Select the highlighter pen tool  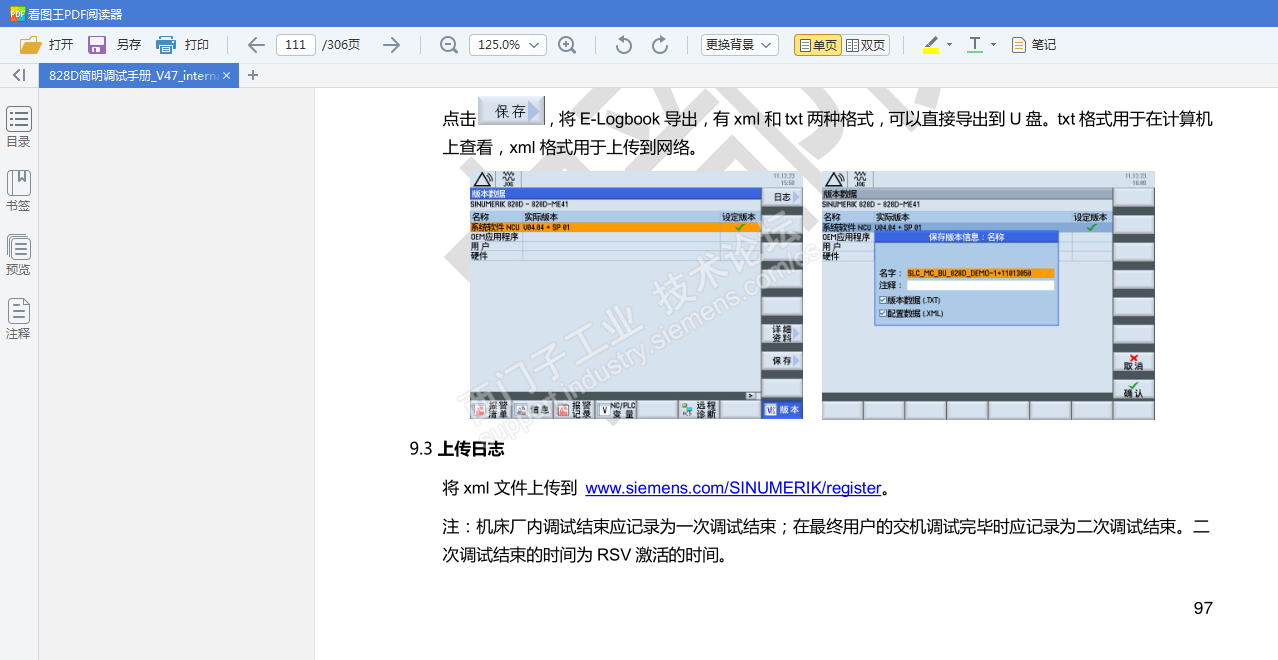931,45
